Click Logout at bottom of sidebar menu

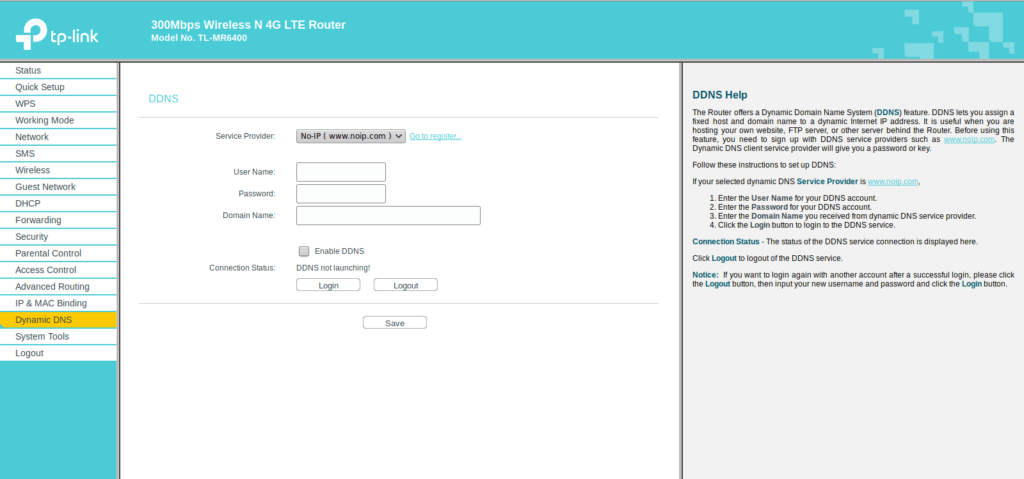point(29,353)
